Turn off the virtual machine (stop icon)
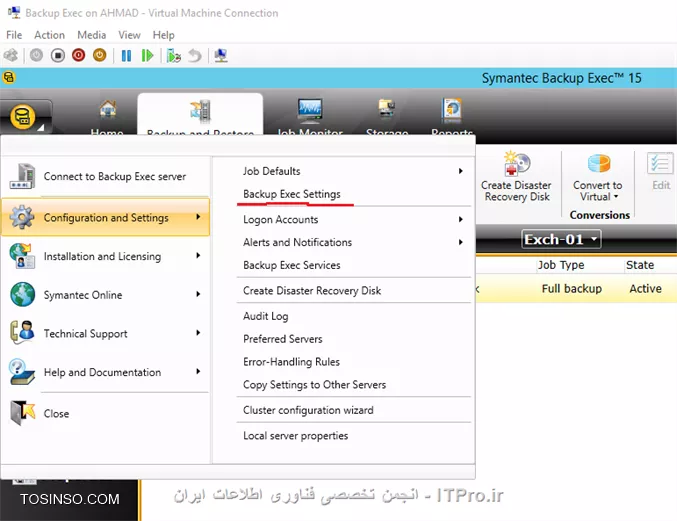The height and width of the screenshot is (521, 677). pyautogui.click(x=57, y=55)
